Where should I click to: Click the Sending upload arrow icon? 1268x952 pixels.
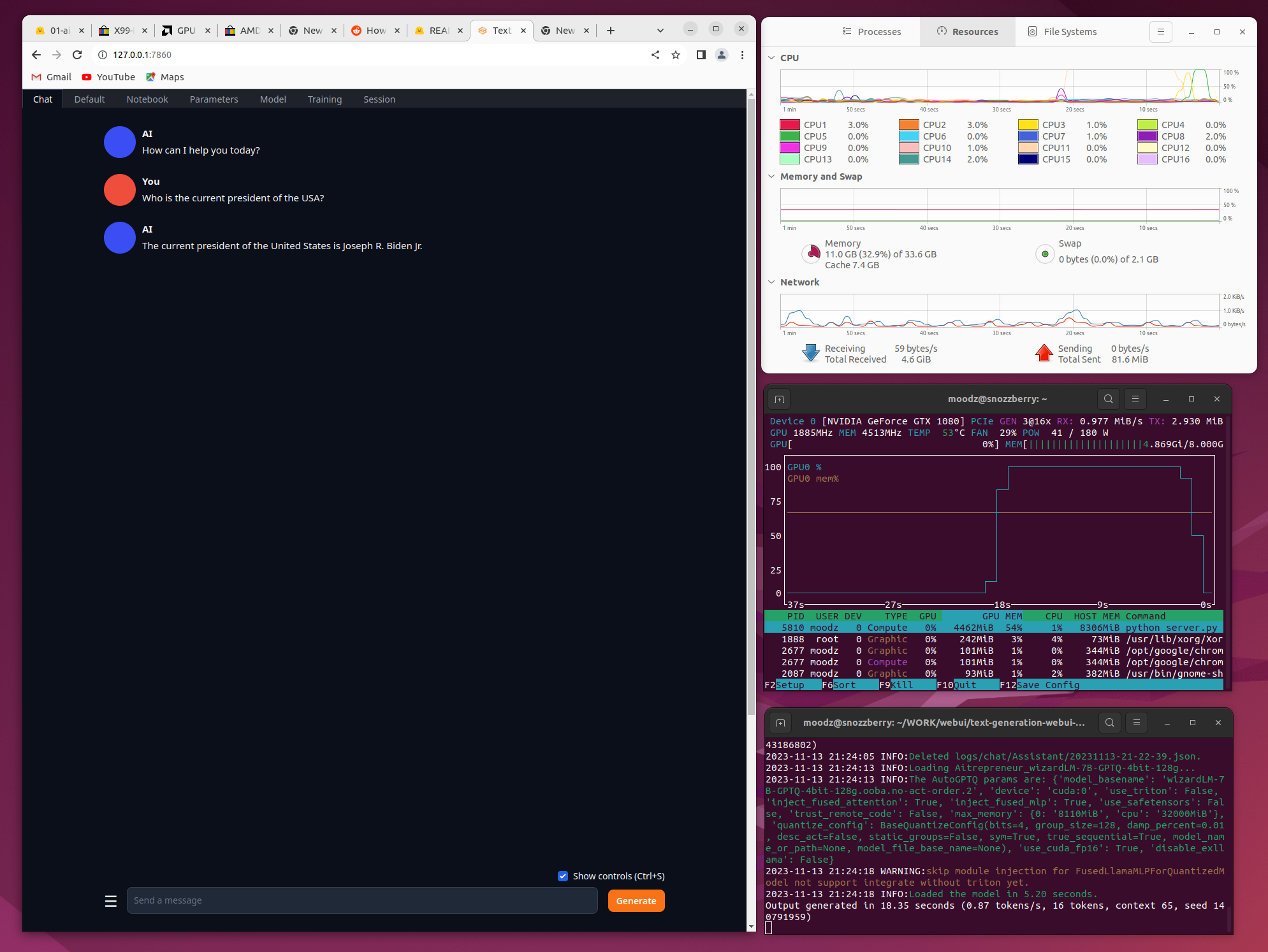[1044, 353]
